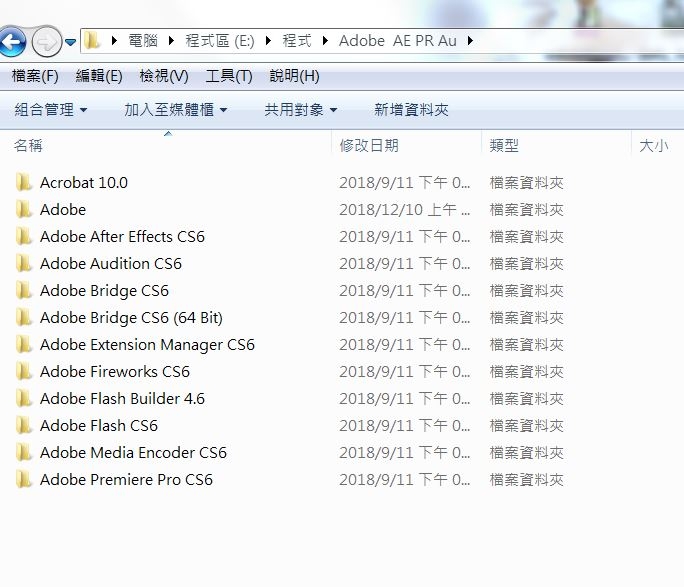Click Adobe AE PR Au in address path
Viewport: 684px width, 587px height.
[x=398, y=41]
